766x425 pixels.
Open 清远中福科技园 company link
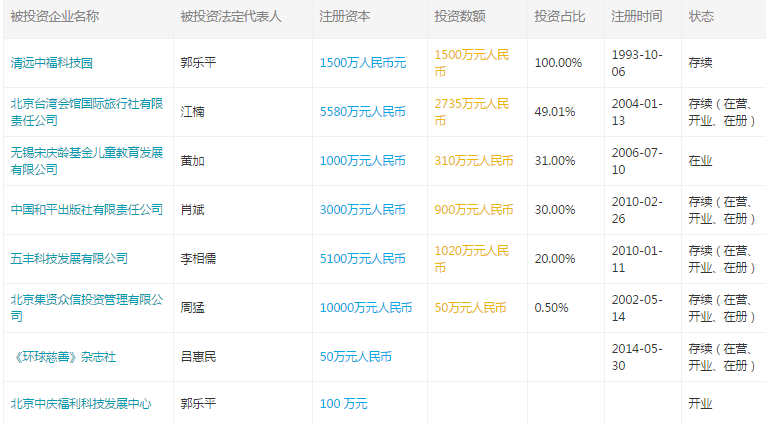[51, 63]
